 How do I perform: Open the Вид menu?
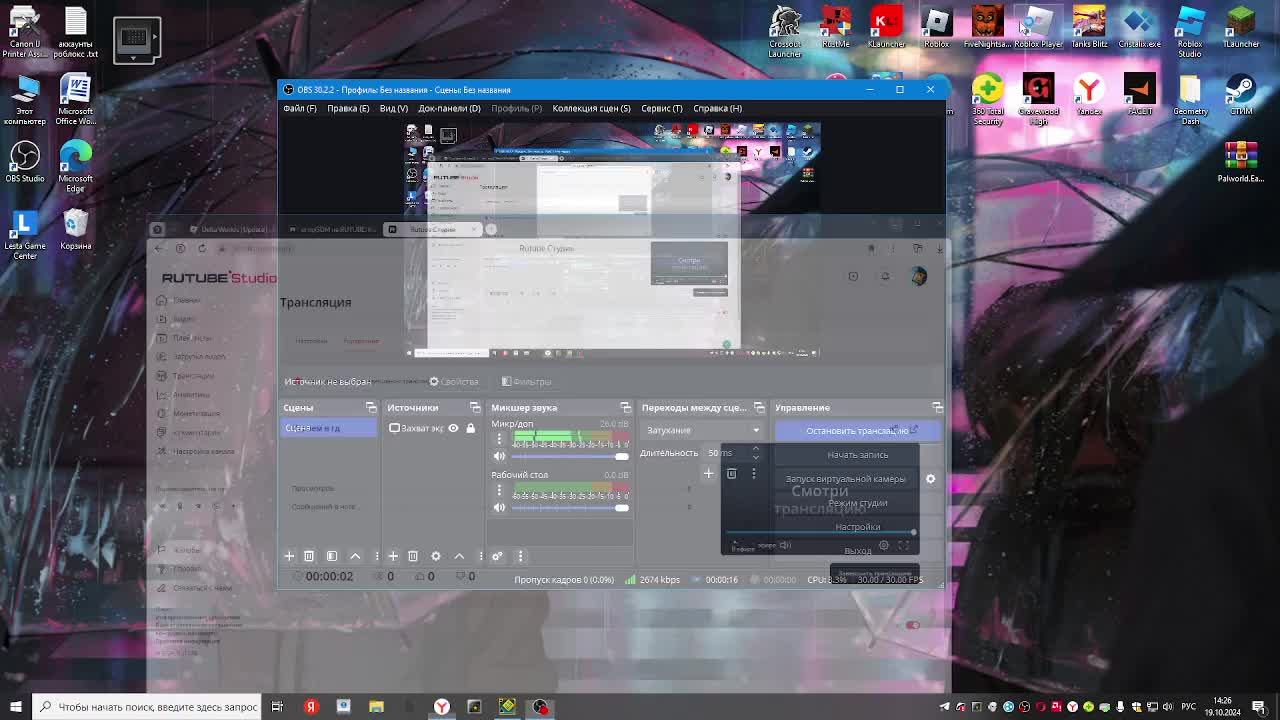[393, 108]
